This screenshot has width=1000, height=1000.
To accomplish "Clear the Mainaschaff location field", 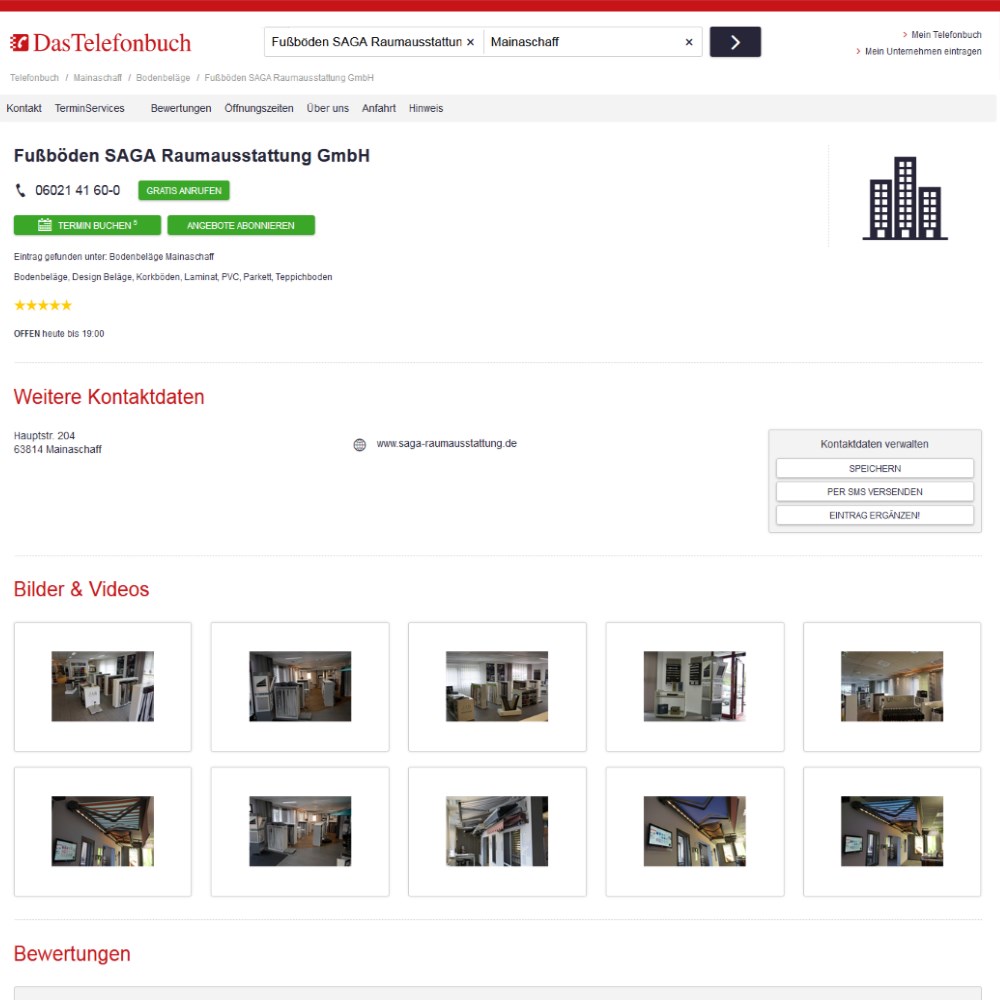I will (689, 42).
